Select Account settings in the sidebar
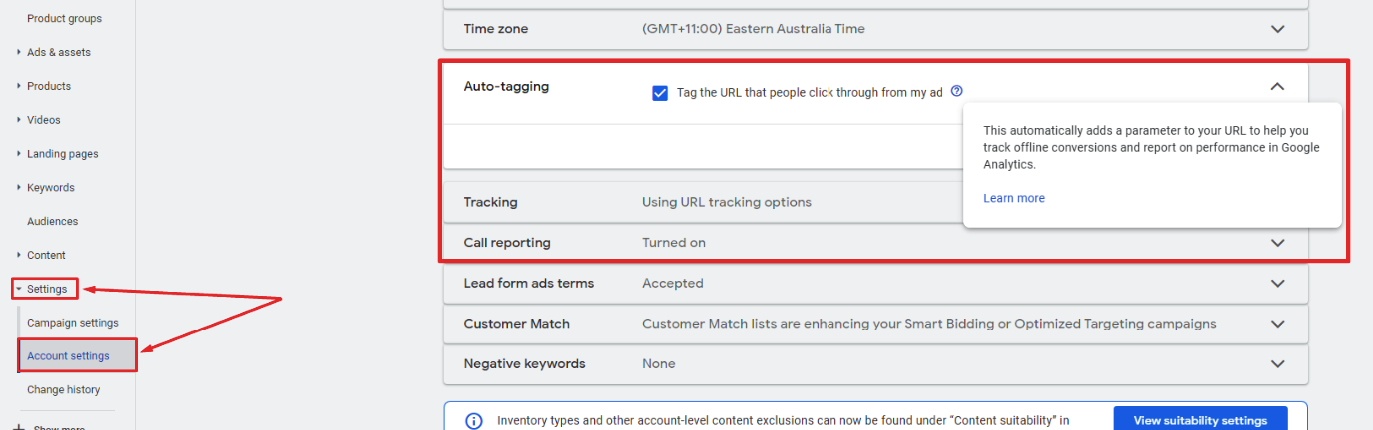1373x430 pixels. [x=68, y=356]
